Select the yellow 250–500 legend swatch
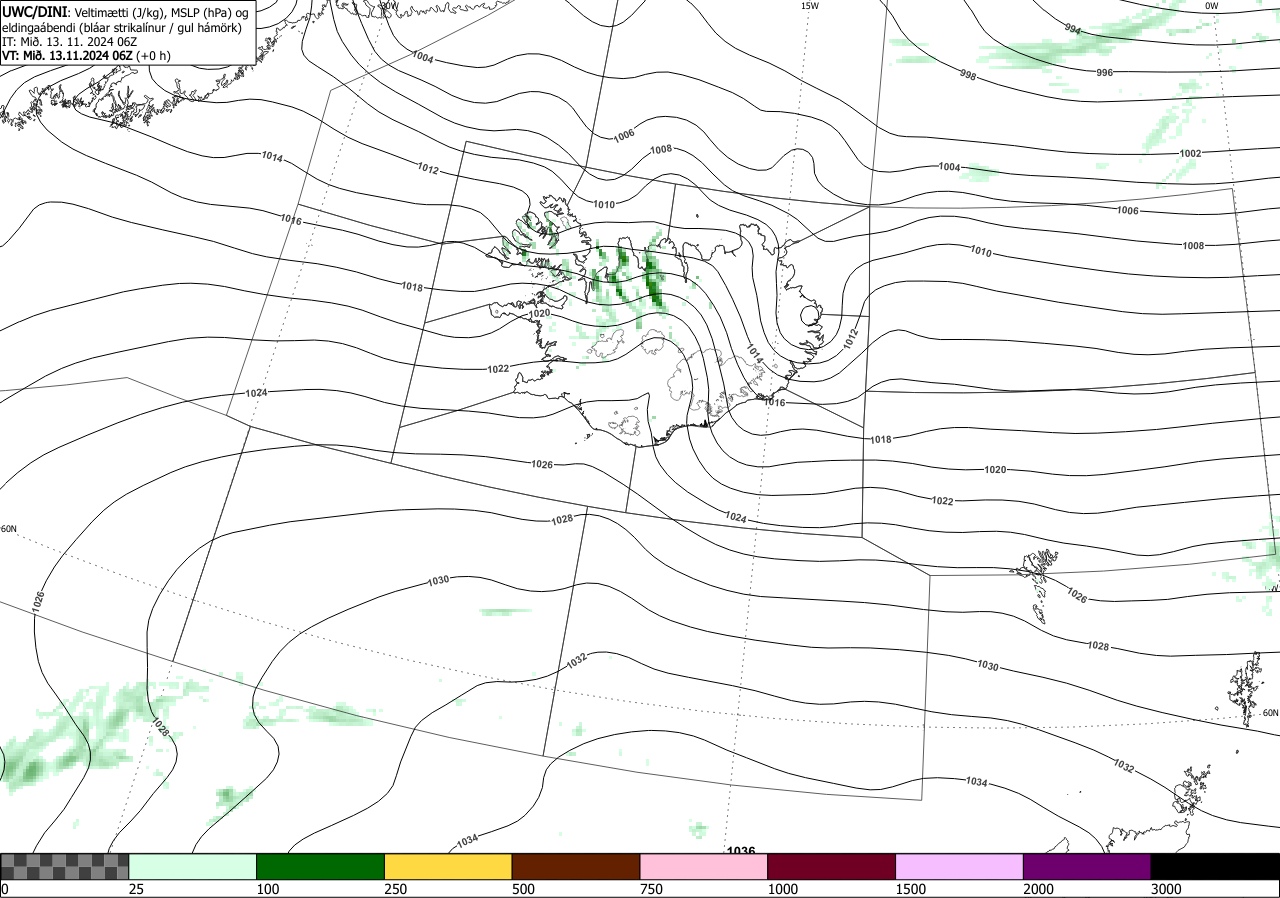 [x=448, y=866]
